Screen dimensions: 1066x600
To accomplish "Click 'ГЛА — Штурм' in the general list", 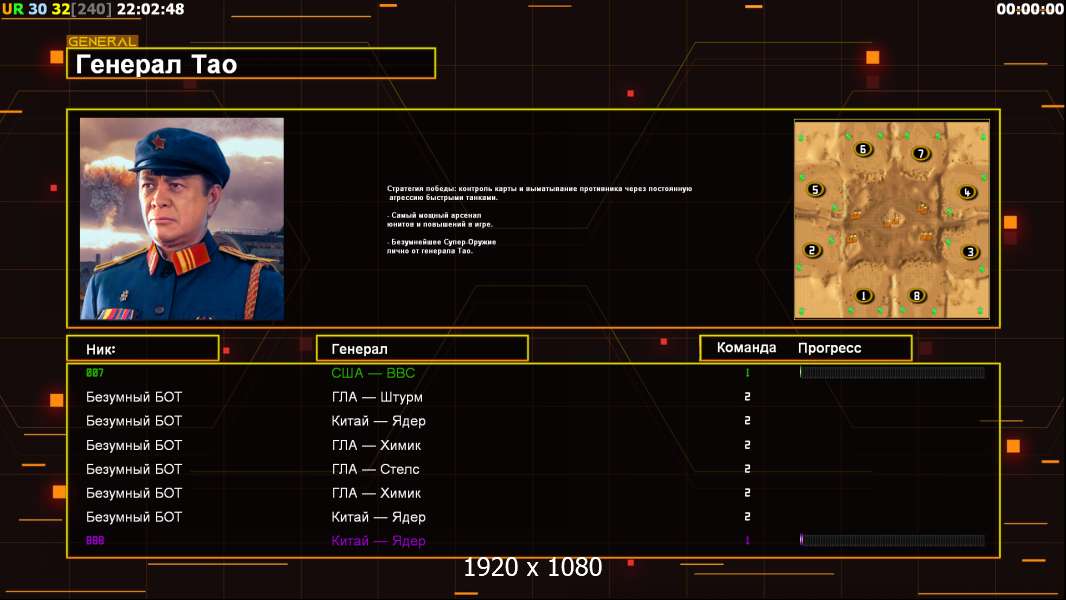I will point(377,397).
